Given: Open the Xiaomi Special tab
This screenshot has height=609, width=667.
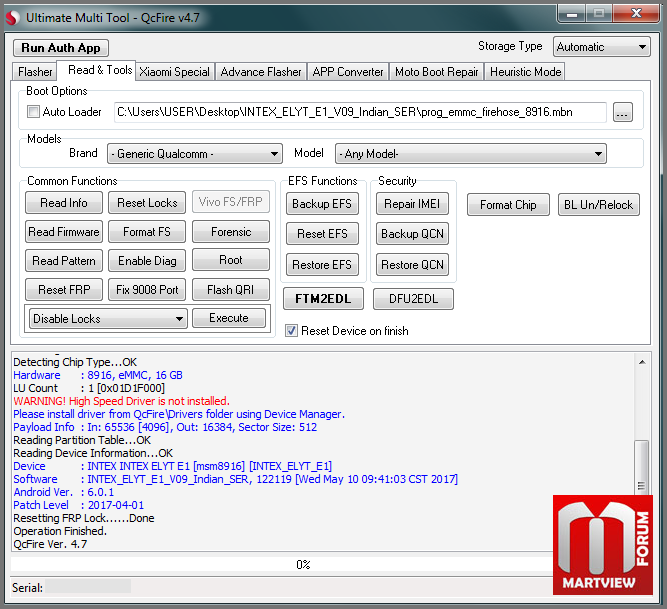Looking at the screenshot, I should tap(175, 72).
